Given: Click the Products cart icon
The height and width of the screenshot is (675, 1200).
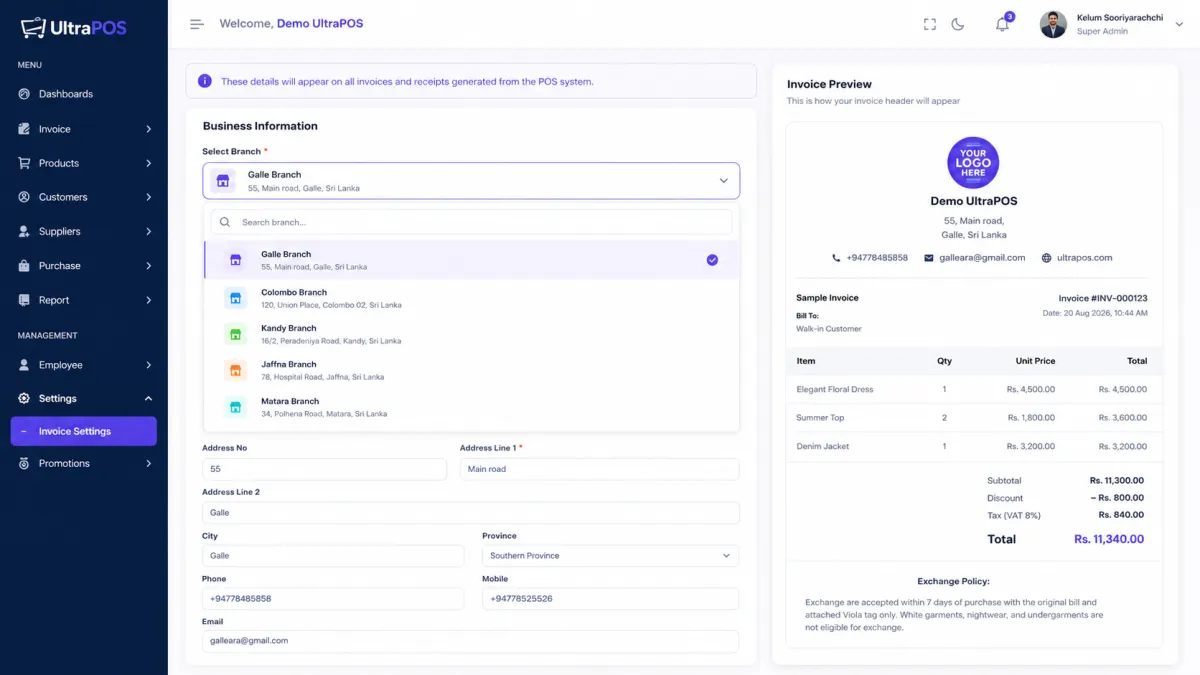Looking at the screenshot, I should [x=24, y=163].
